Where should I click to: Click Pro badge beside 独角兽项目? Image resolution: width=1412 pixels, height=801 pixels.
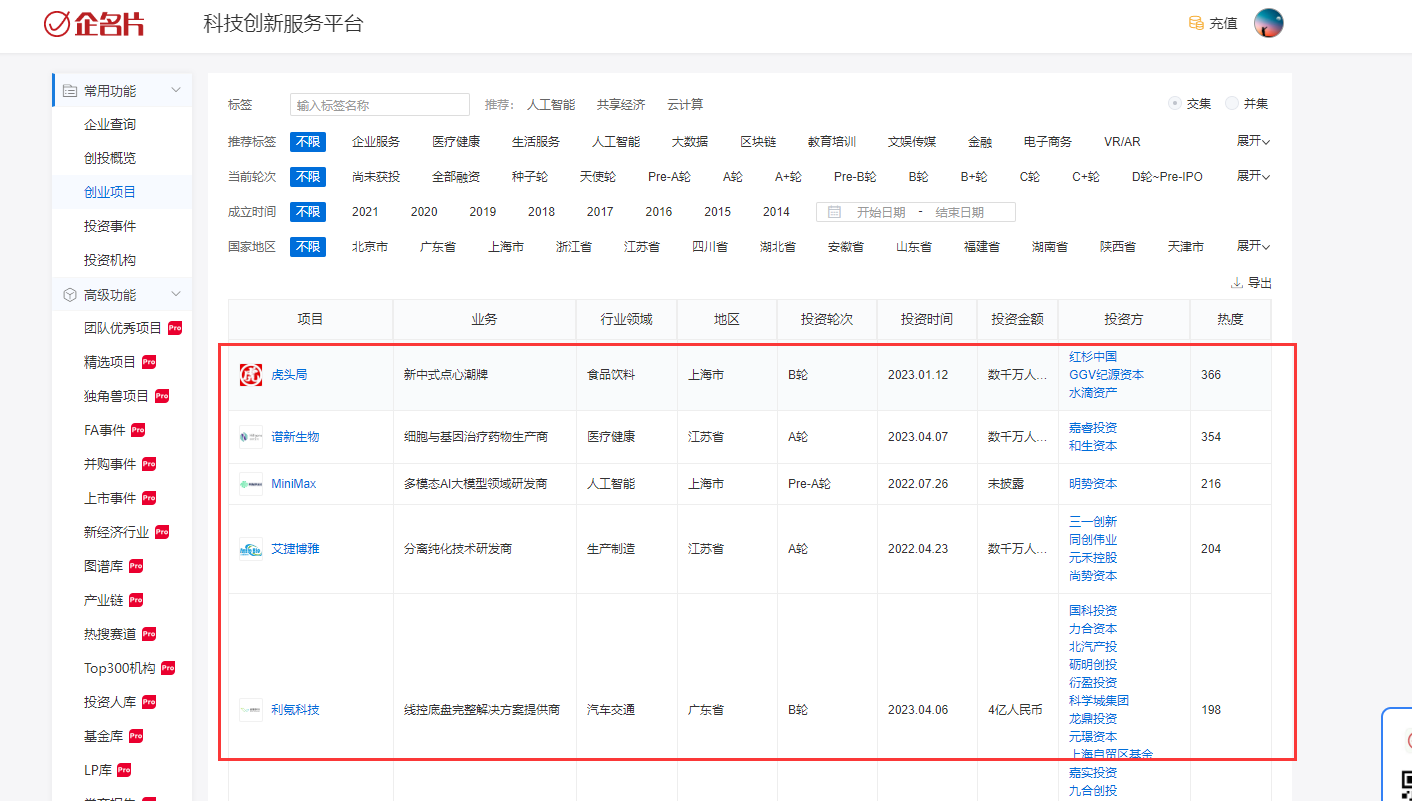click(162, 396)
